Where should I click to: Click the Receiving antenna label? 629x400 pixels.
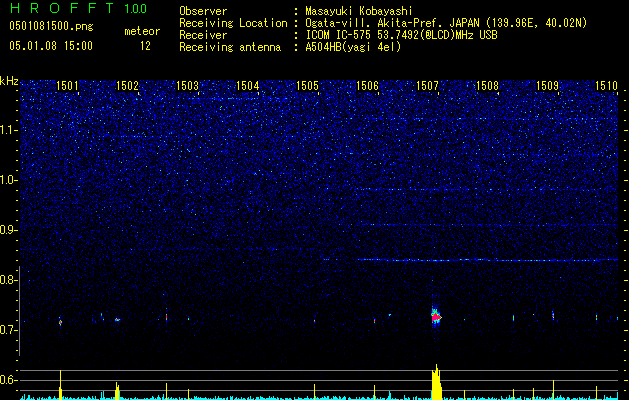(230, 47)
